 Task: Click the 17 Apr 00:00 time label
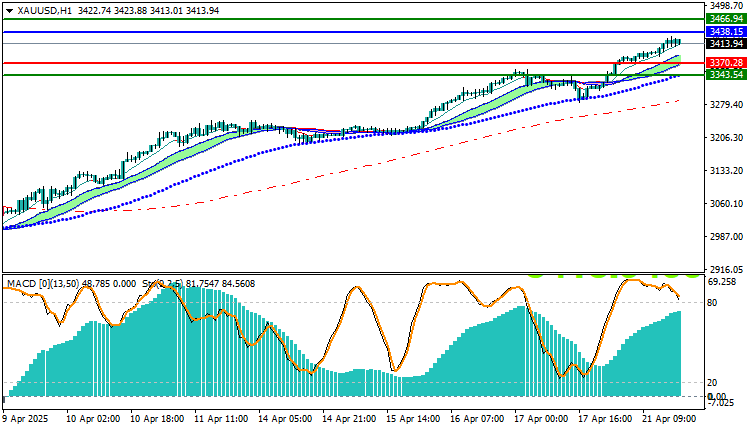pos(541,419)
